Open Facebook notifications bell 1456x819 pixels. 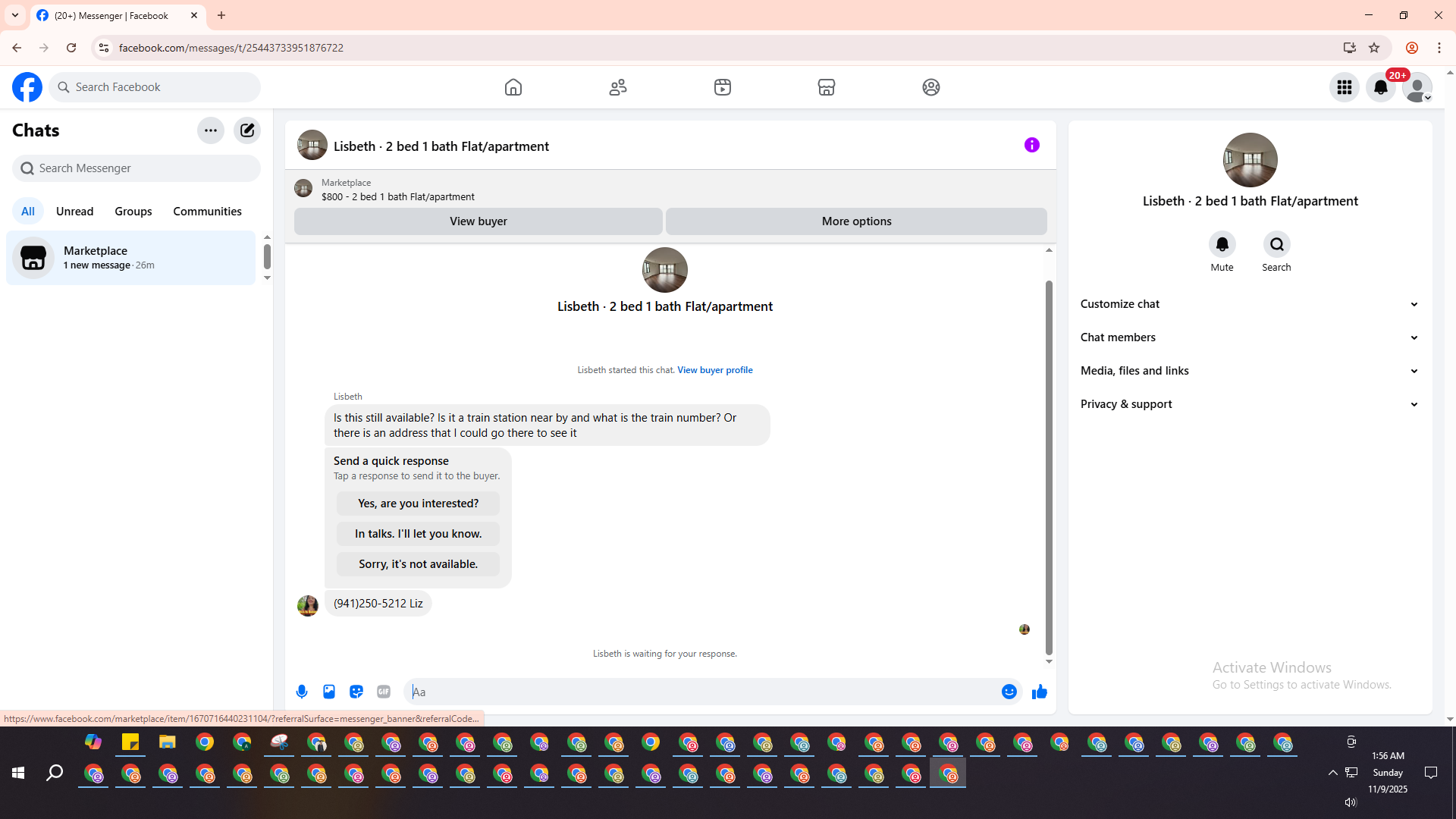(x=1380, y=87)
